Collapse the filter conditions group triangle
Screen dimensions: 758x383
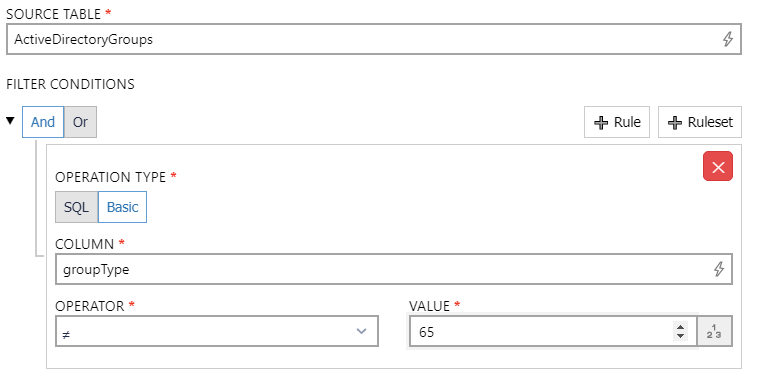tap(11, 120)
